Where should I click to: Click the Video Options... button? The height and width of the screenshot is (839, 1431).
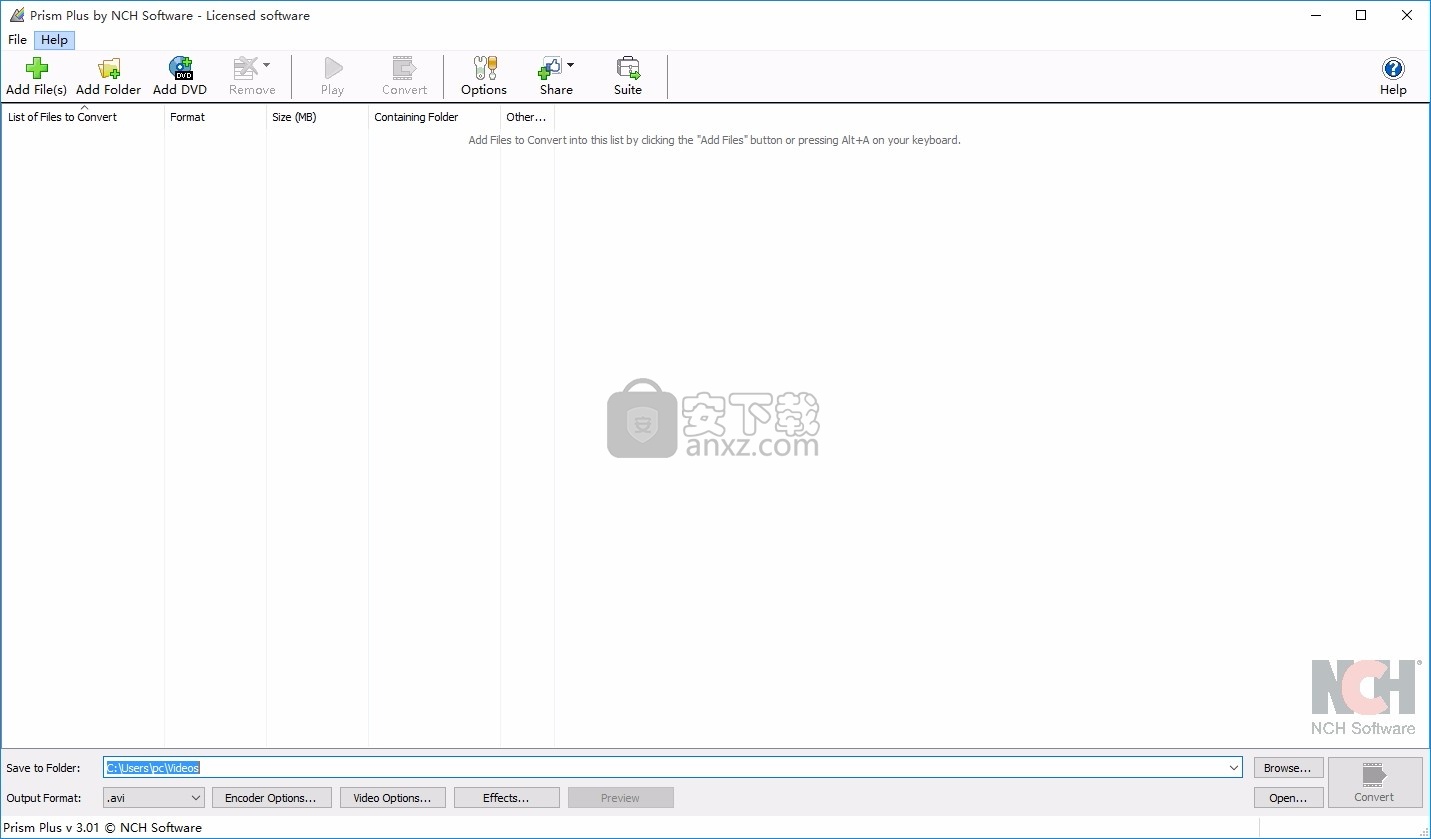pos(392,798)
